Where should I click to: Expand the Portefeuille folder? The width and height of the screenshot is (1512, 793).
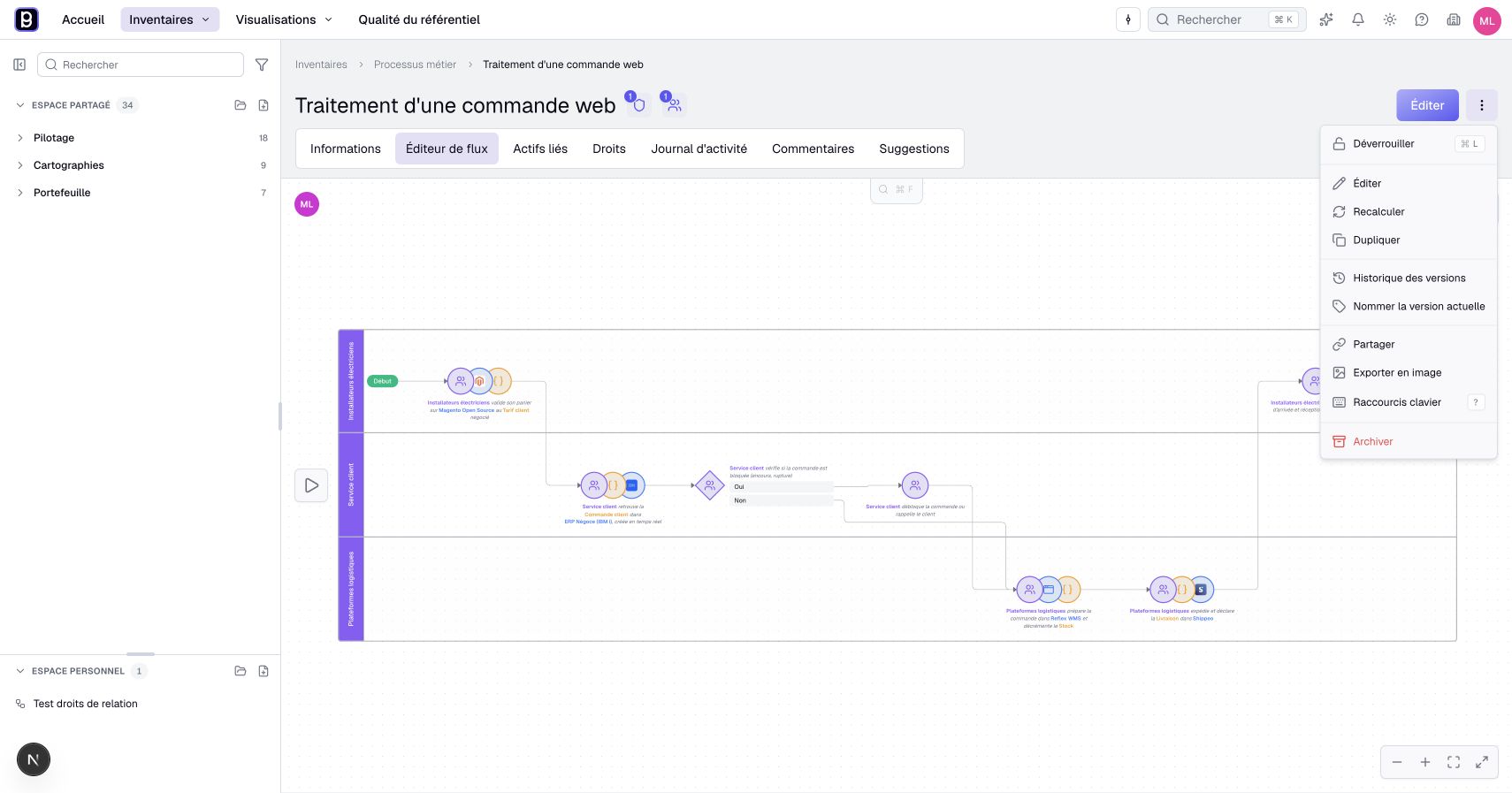[x=20, y=193]
